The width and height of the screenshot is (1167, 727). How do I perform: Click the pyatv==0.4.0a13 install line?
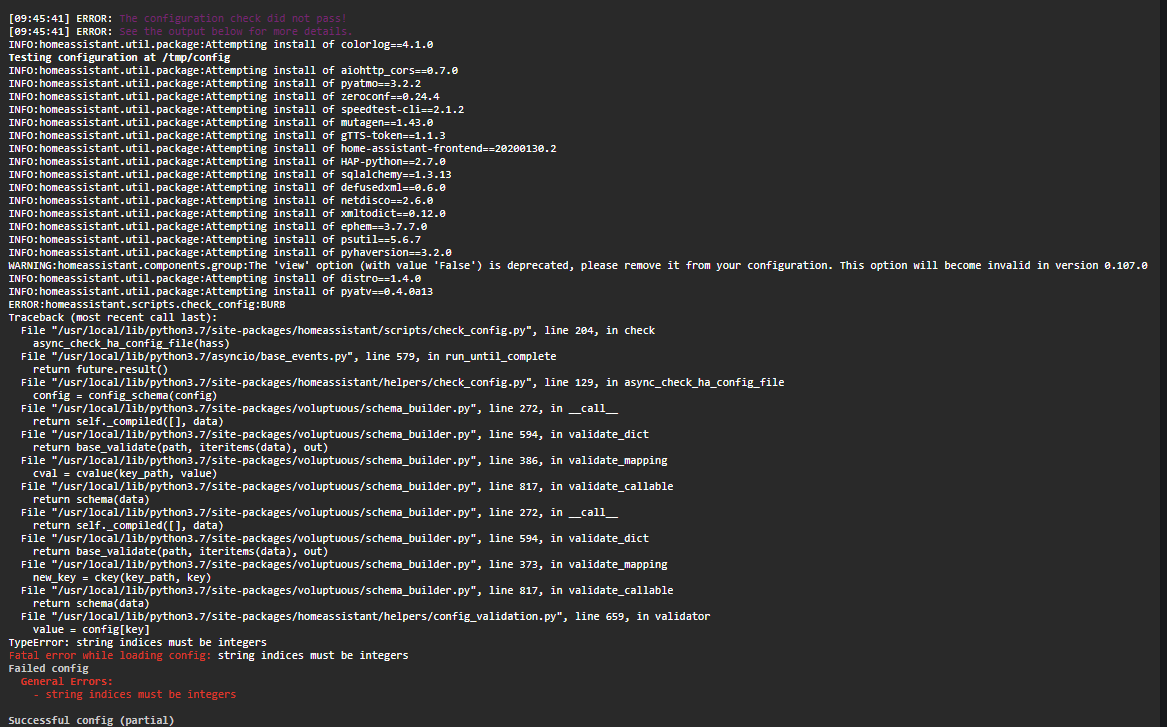(x=221, y=291)
